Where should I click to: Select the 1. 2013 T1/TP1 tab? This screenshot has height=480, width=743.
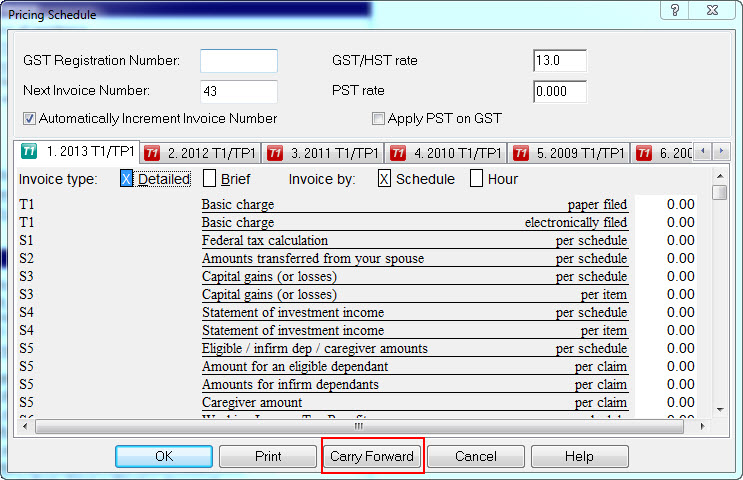pos(77,151)
